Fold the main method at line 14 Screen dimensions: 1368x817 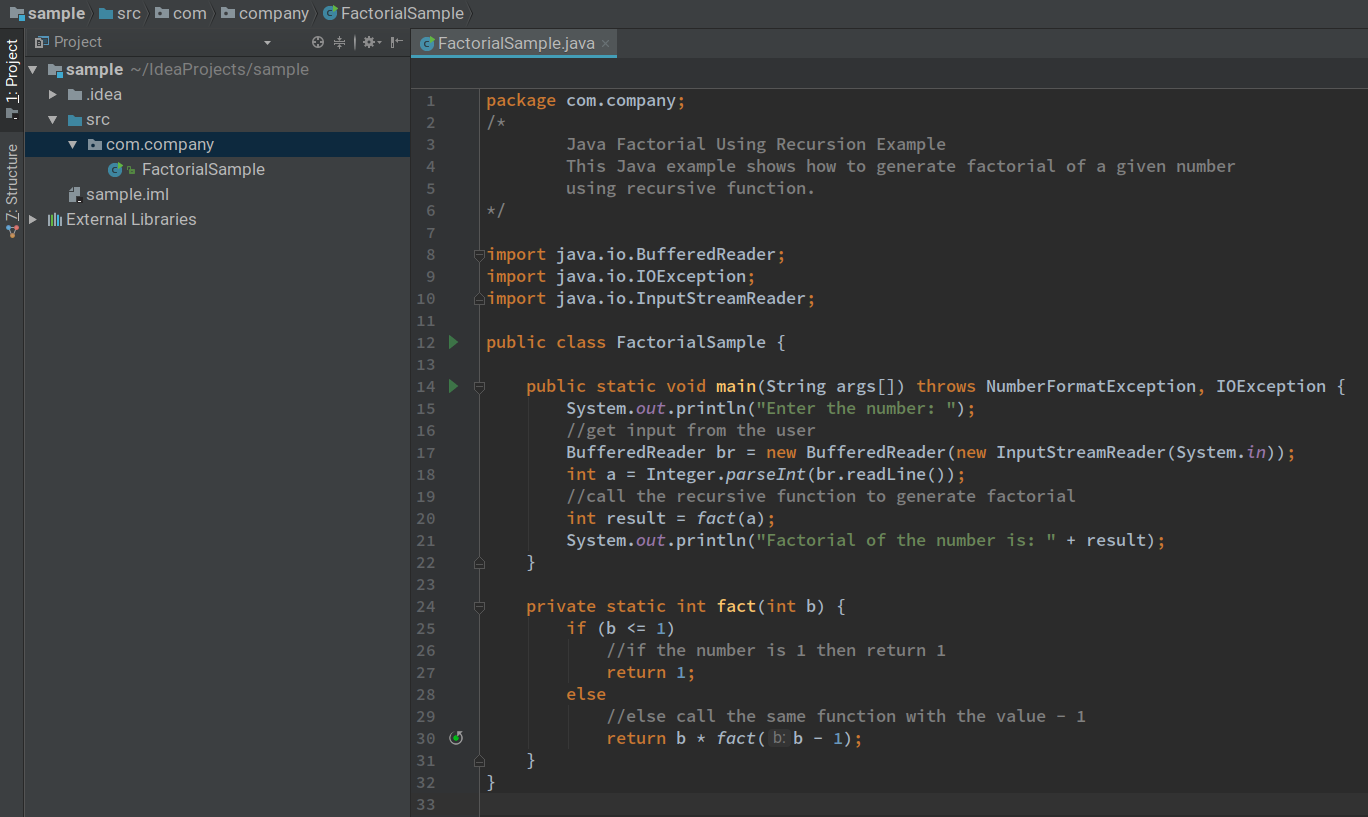click(x=479, y=386)
